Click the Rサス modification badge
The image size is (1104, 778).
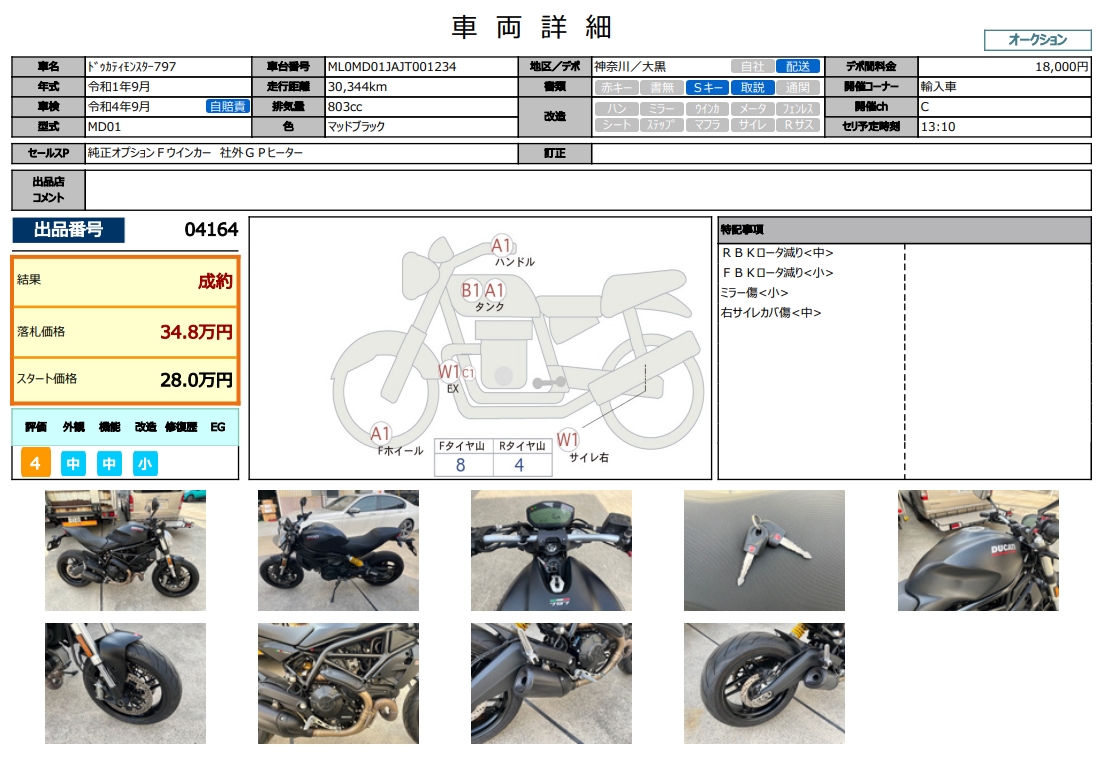point(798,125)
